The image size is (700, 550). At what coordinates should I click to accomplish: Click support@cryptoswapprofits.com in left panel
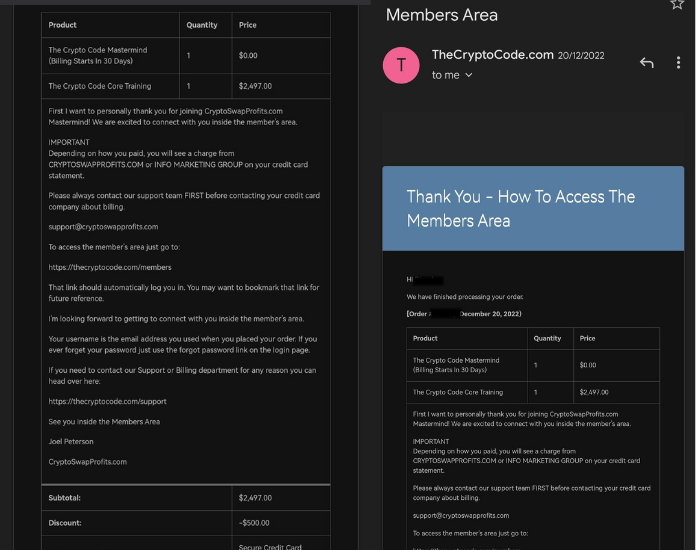click(103, 227)
